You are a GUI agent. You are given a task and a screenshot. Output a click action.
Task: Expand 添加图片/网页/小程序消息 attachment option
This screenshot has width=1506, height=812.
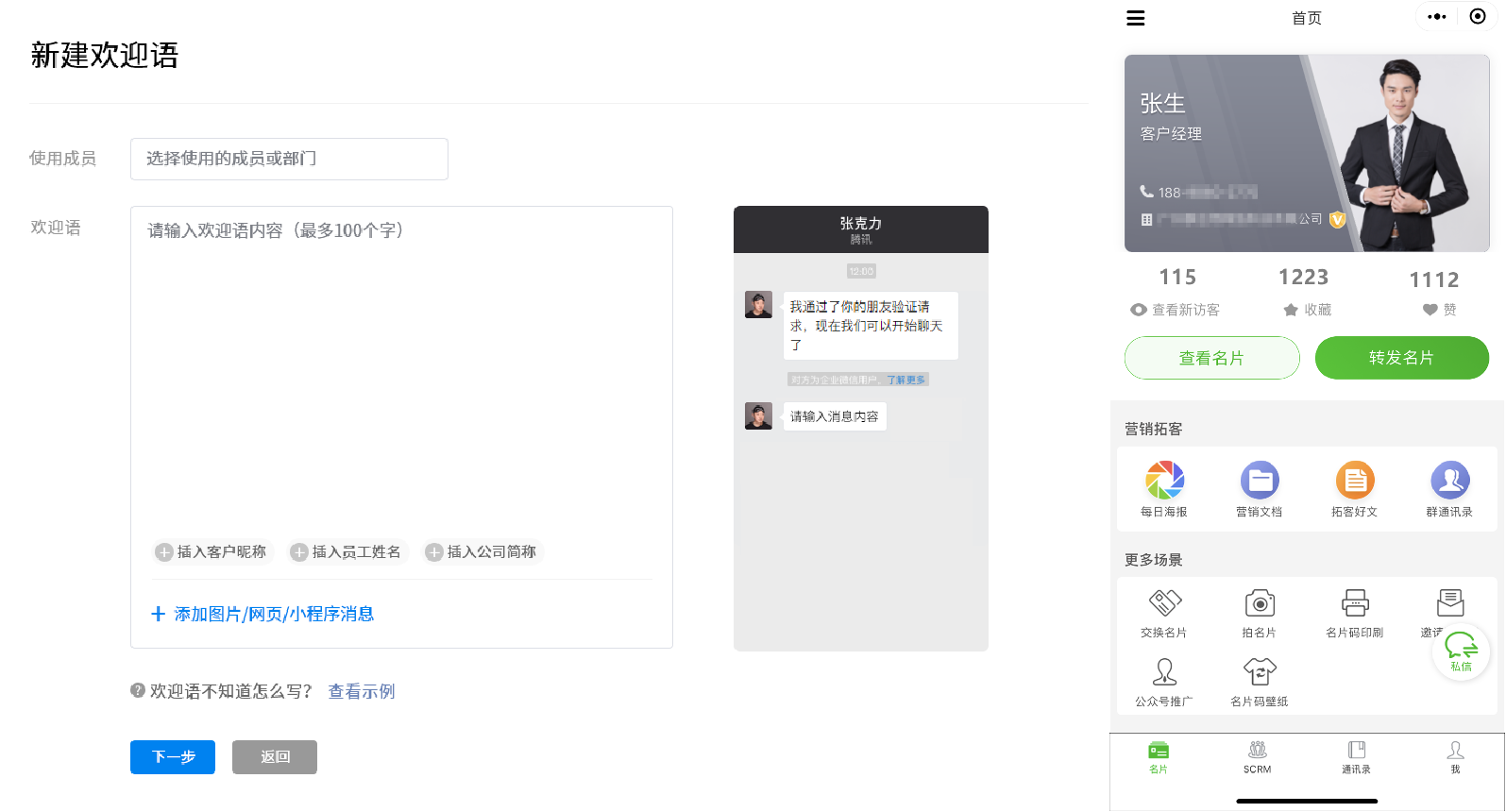[x=263, y=615]
